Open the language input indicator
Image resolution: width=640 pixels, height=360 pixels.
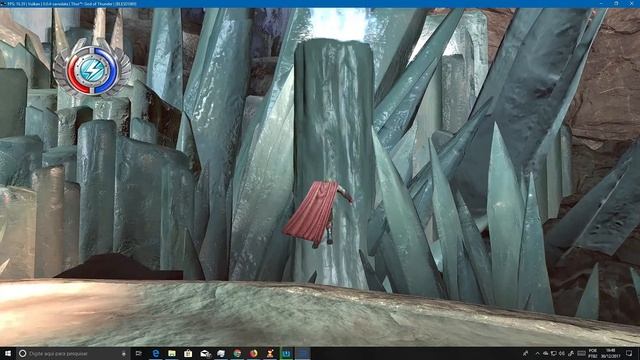593,353
